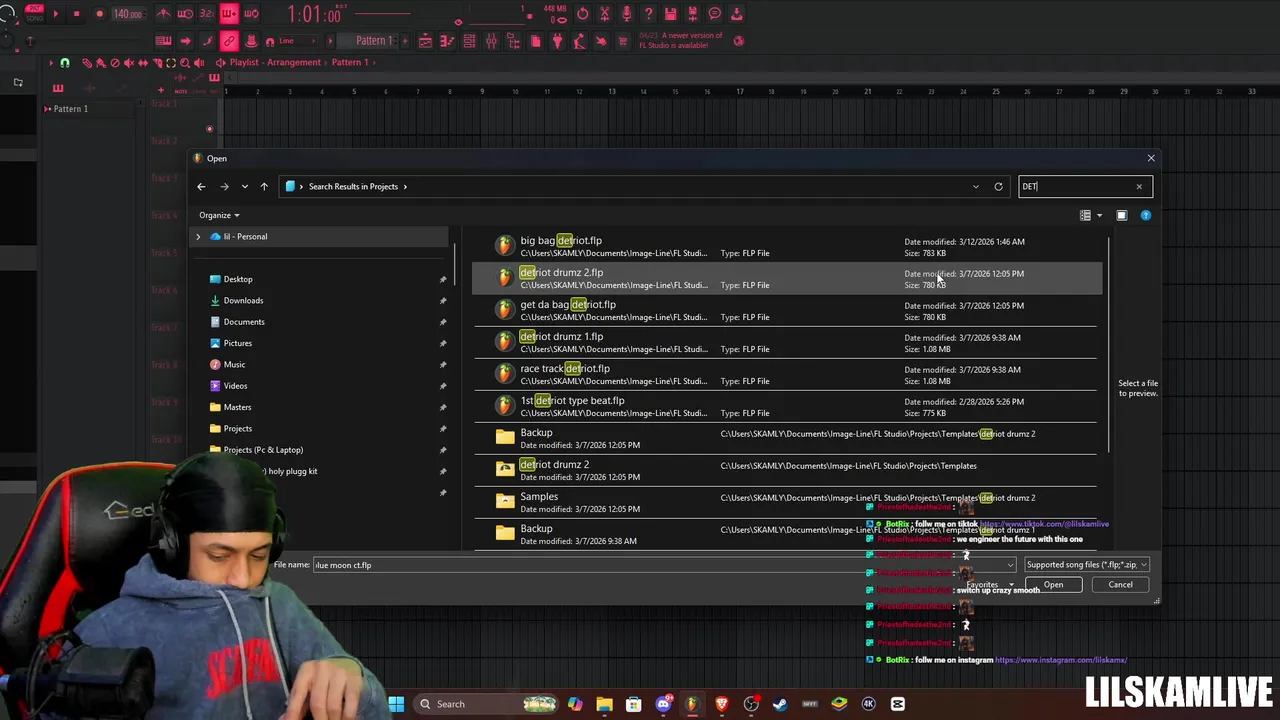This screenshot has width=1280, height=720.
Task: Select the playlist slice tool
Action: (x=157, y=62)
